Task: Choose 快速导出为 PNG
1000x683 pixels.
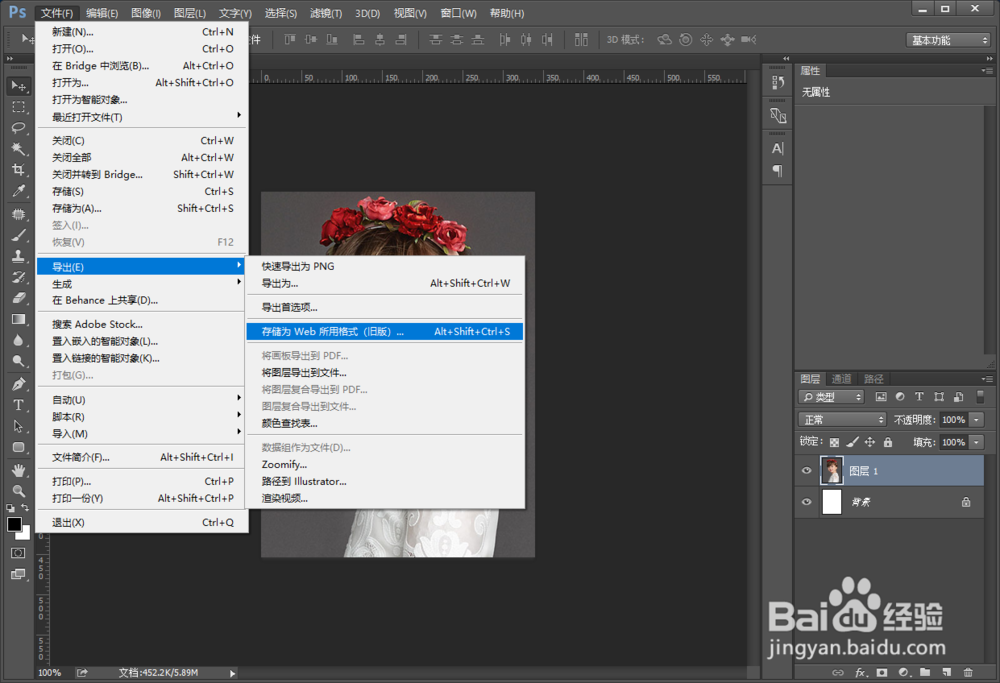Action: pyautogui.click(x=385, y=266)
